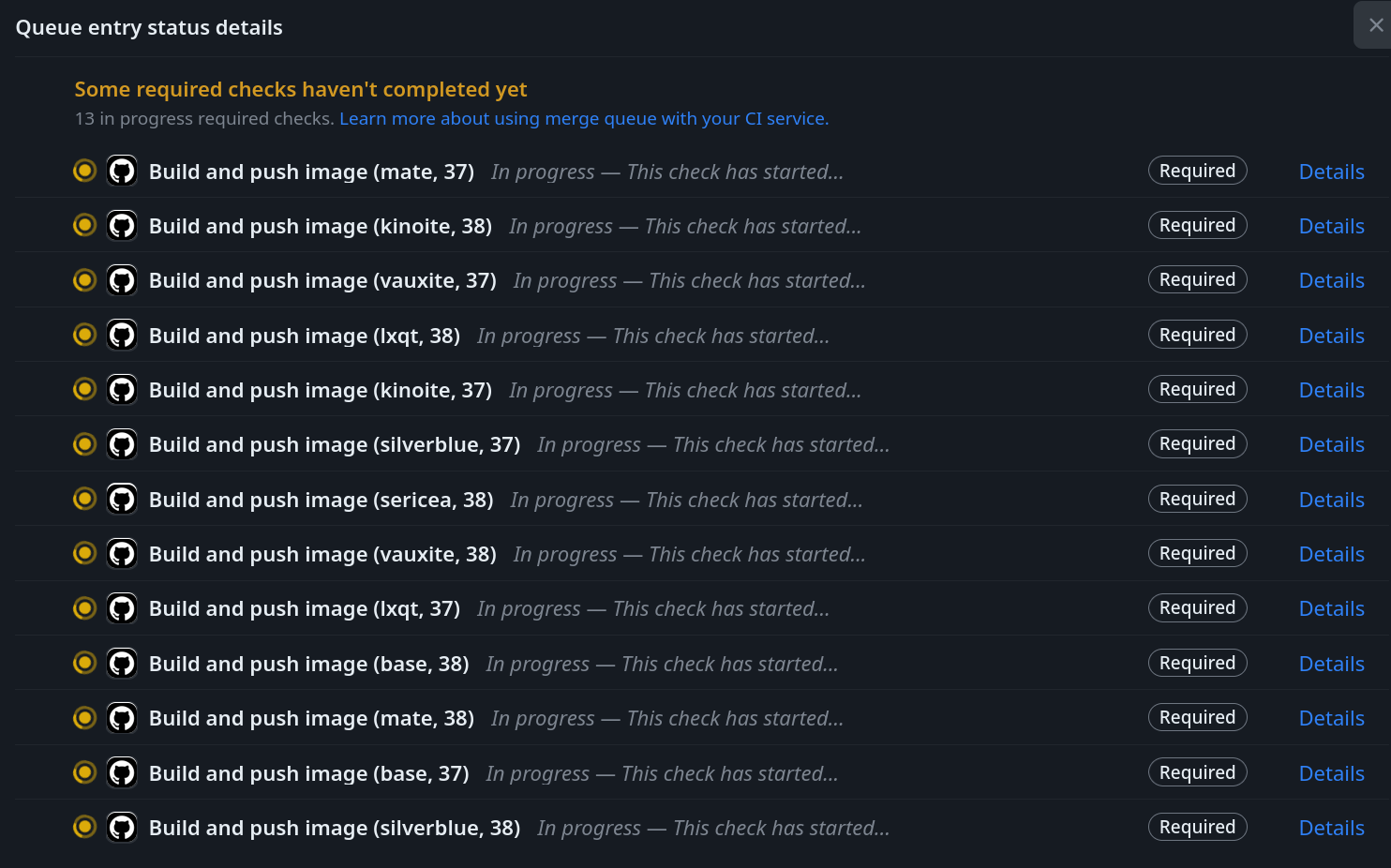Click the Required badge on vauxite 38 row
This screenshot has width=1391, height=868.
1197,552
